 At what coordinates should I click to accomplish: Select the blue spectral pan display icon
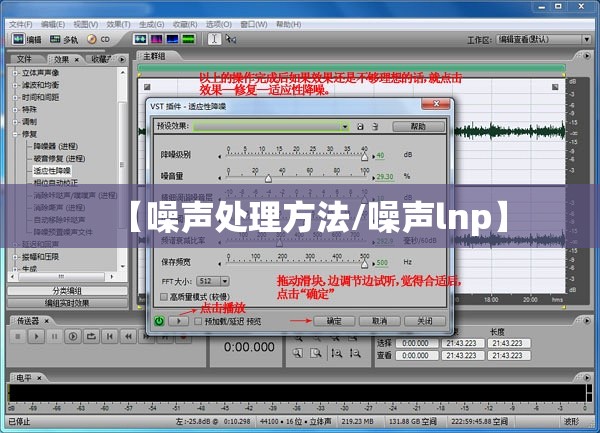(x=173, y=39)
